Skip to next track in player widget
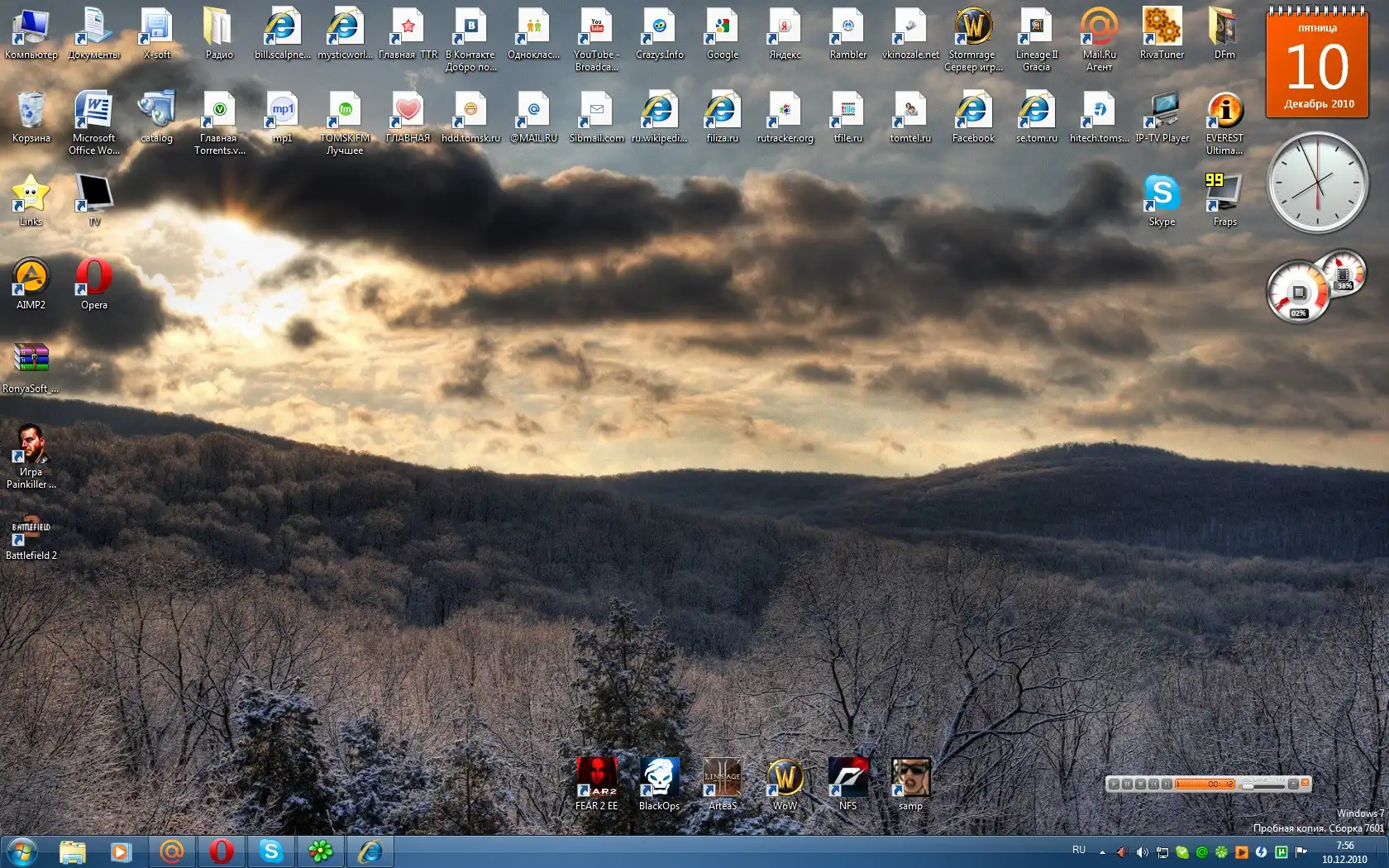The image size is (1389, 868). pos(1167,784)
